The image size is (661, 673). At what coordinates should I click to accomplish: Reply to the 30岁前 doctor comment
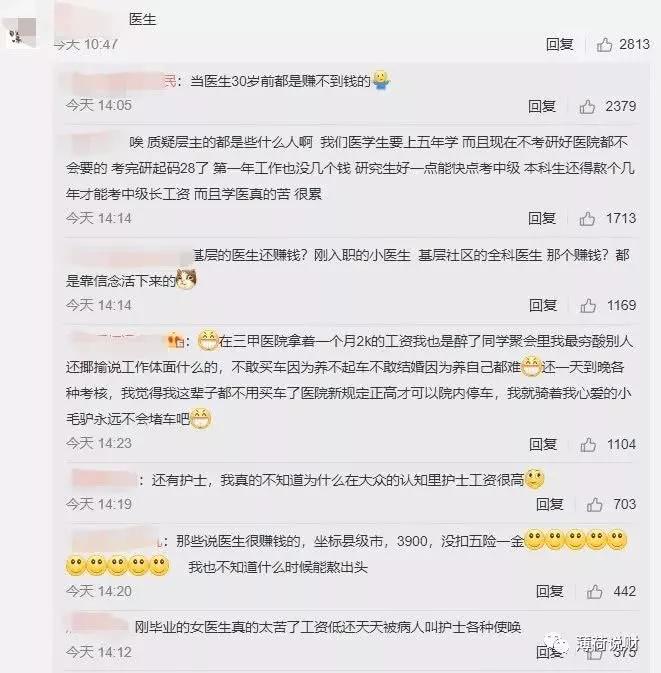(542, 106)
